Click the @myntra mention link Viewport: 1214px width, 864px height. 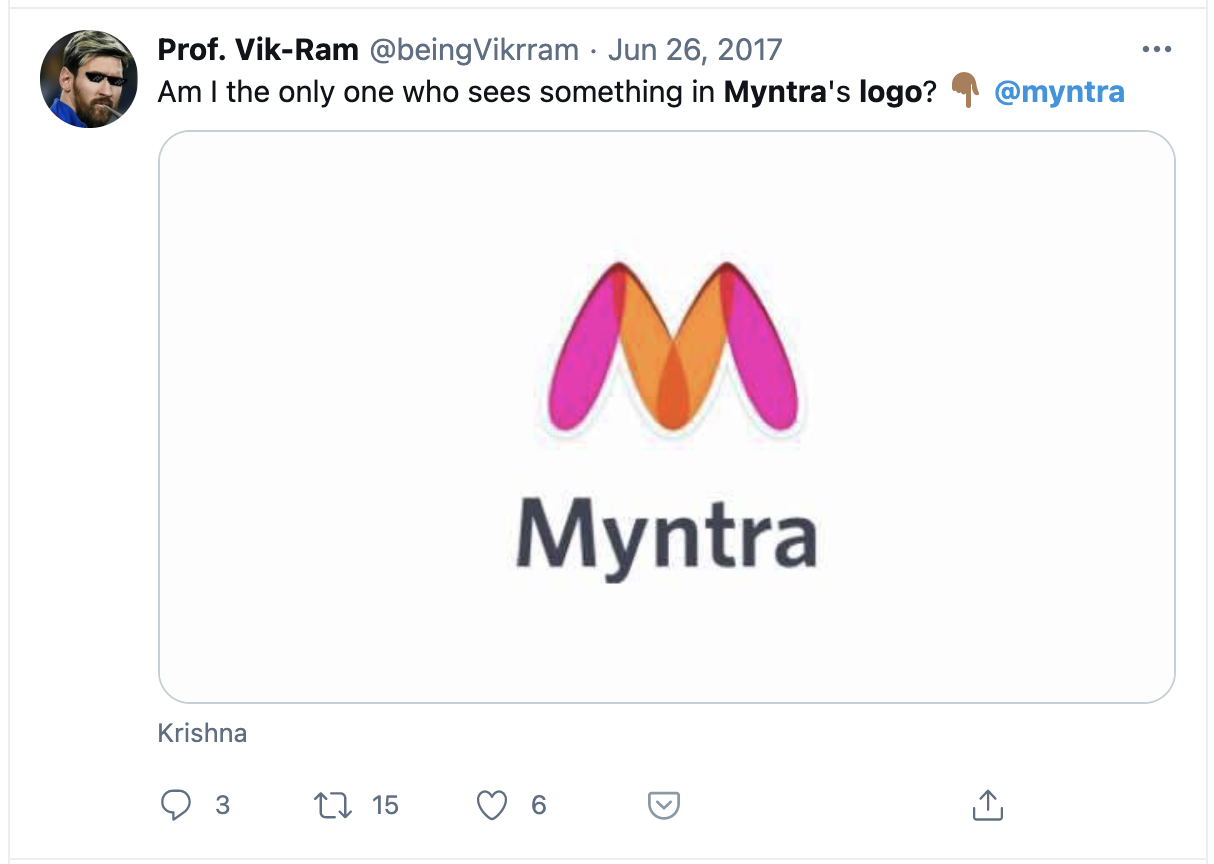coord(1060,93)
